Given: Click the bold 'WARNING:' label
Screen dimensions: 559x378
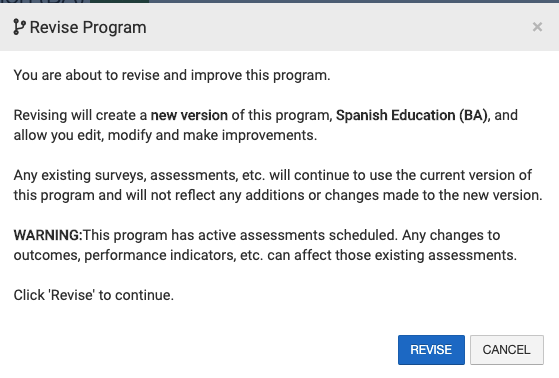Looking at the screenshot, I should tap(48, 235).
